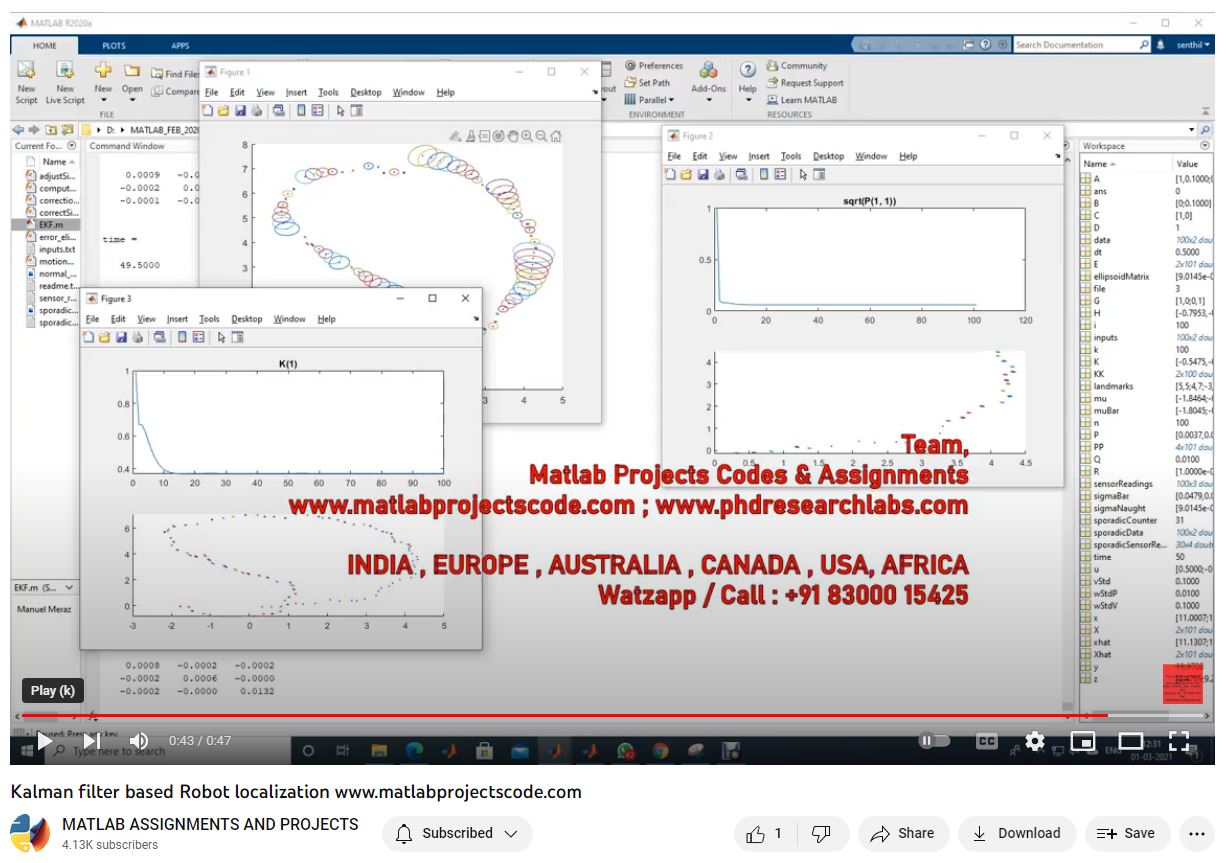Viewport: 1226px width, 863px height.
Task: Click the Save icon in the Figure 2 toolbar
Action: (703, 174)
